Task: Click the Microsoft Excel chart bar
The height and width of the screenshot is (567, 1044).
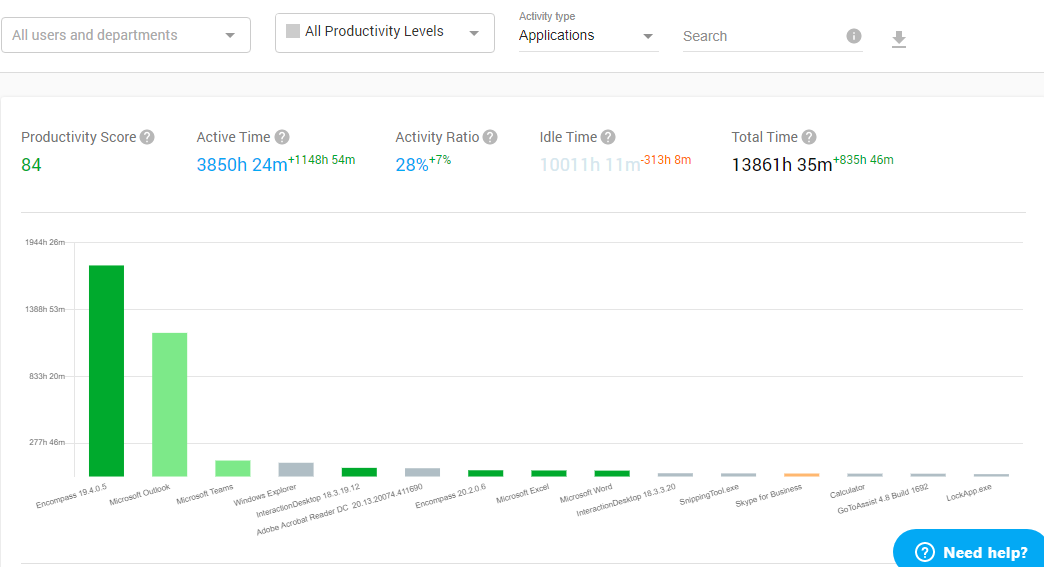Action: (x=548, y=473)
